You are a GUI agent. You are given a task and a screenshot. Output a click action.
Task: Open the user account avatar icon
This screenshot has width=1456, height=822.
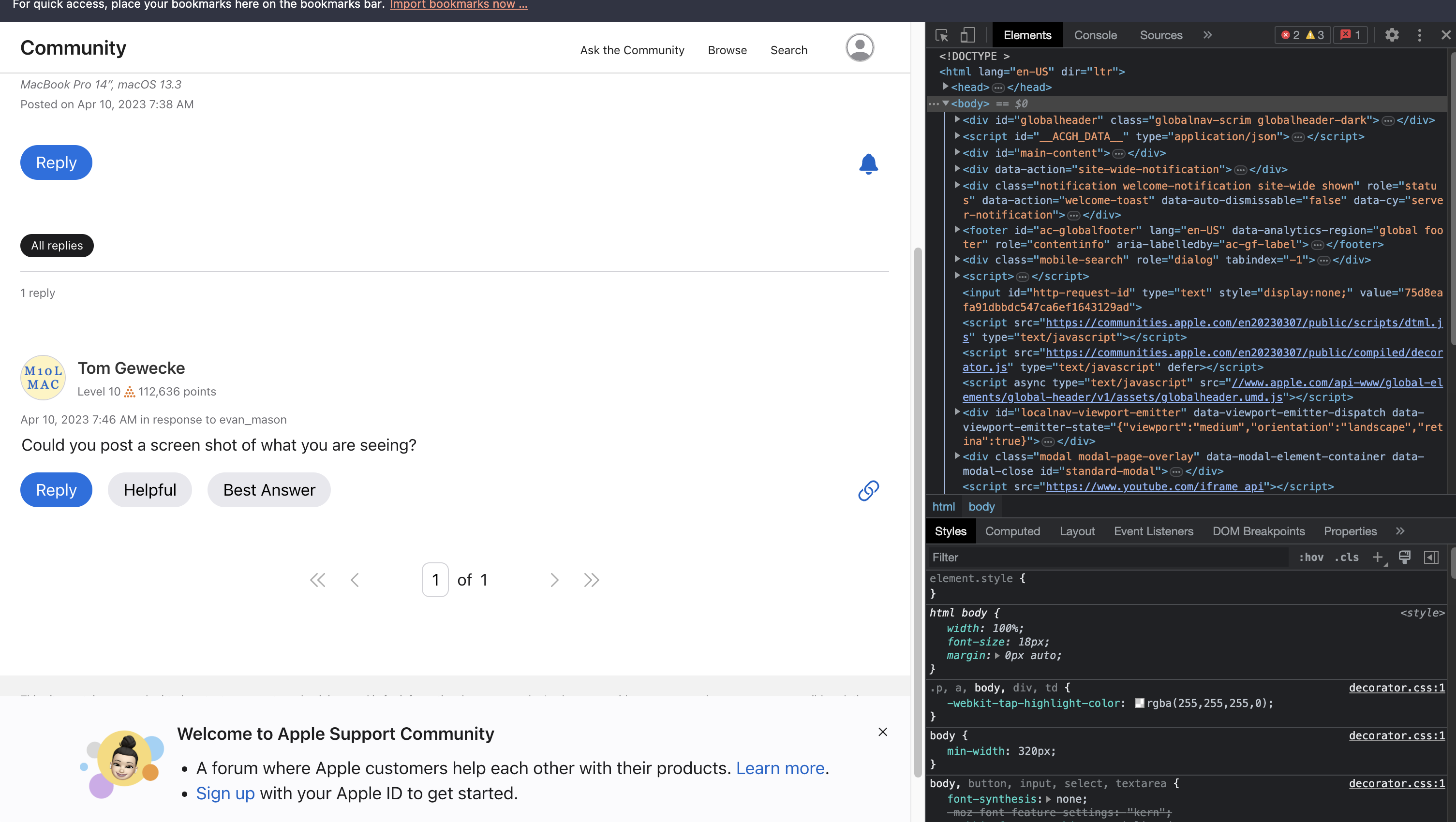pos(859,47)
